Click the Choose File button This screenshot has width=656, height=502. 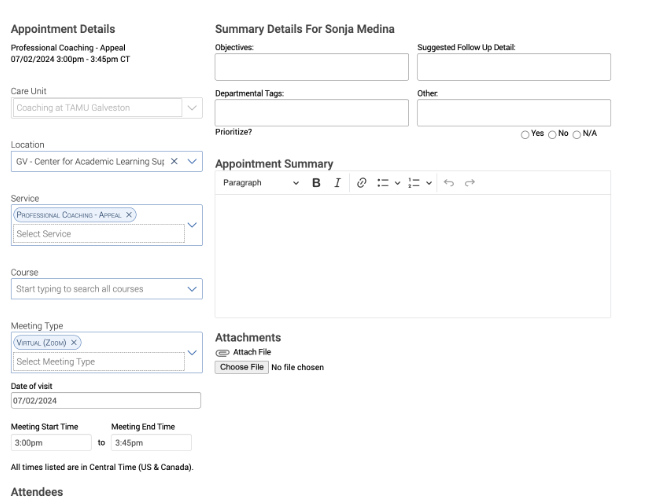[x=242, y=367]
